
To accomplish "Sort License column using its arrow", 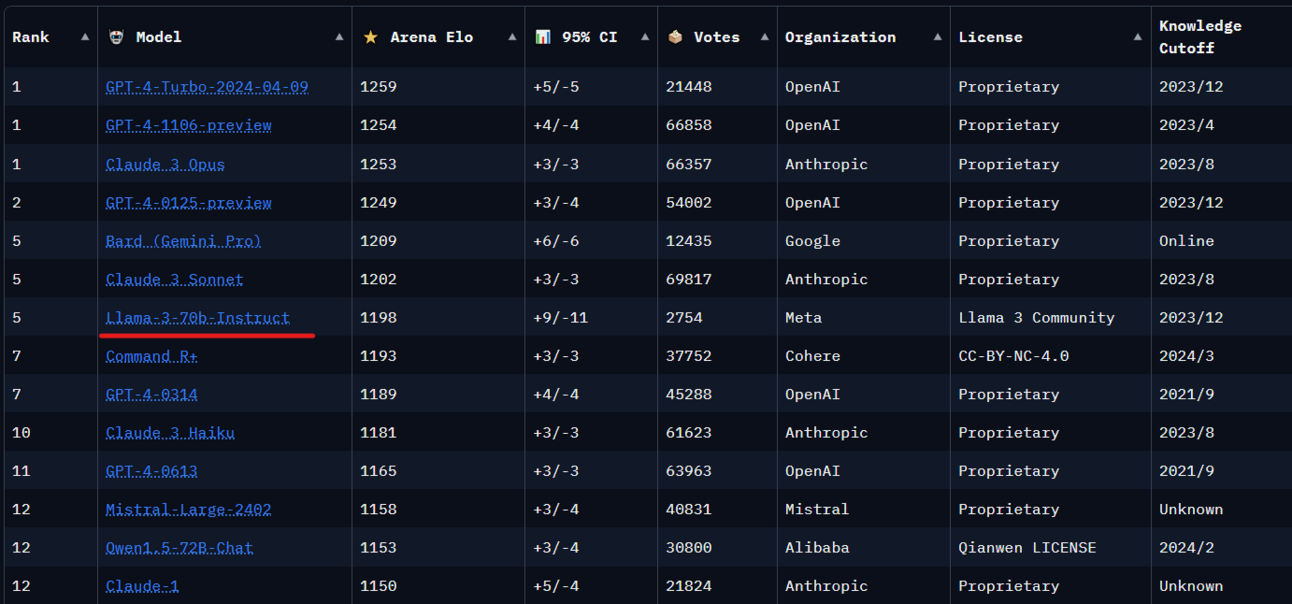I will [x=1137, y=37].
